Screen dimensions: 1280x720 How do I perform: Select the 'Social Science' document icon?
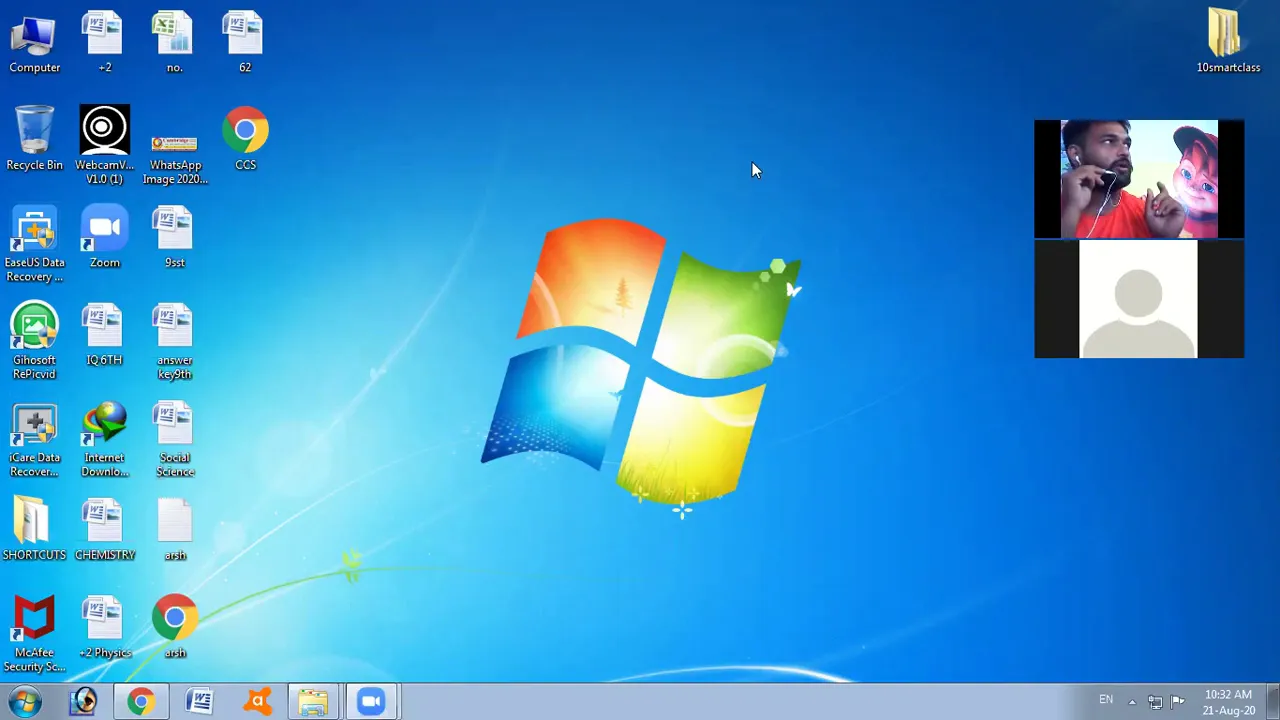coord(174,440)
